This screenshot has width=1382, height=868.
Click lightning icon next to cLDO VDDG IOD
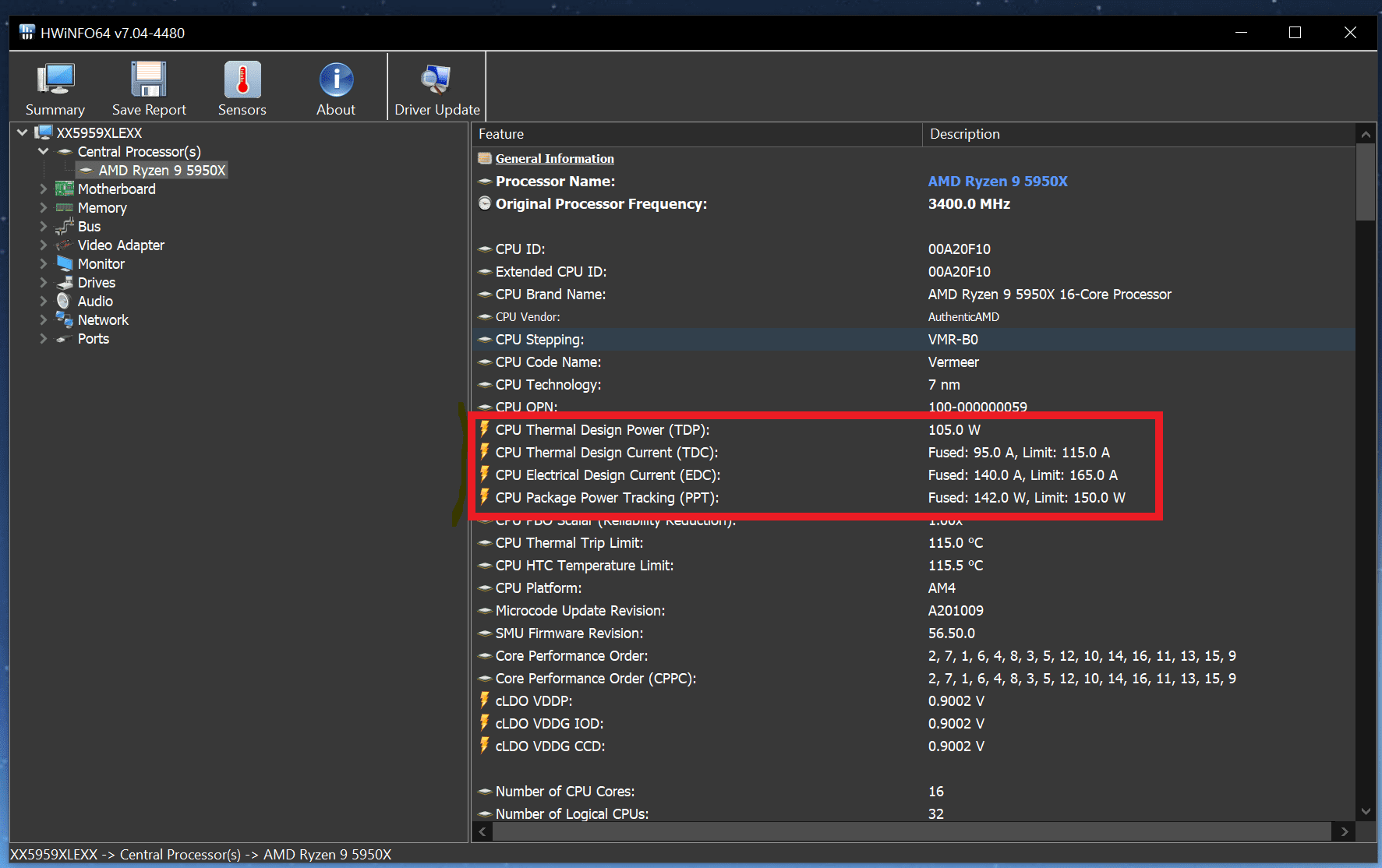[x=484, y=723]
